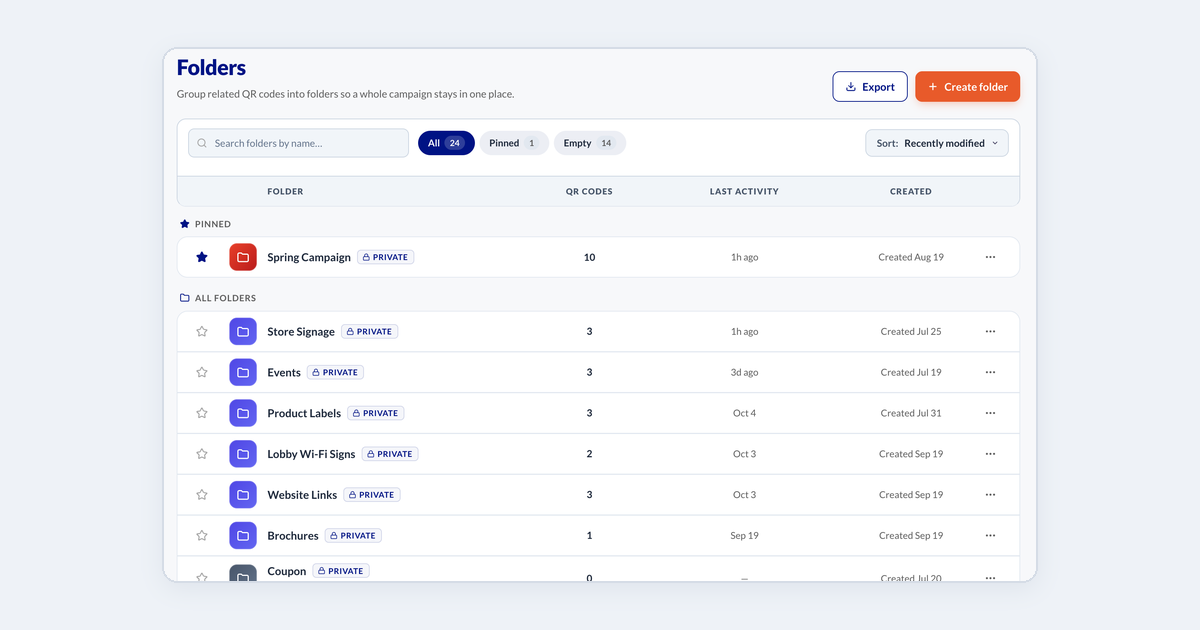Open the Spring Campaign folder name
This screenshot has width=1200, height=630.
(309, 257)
